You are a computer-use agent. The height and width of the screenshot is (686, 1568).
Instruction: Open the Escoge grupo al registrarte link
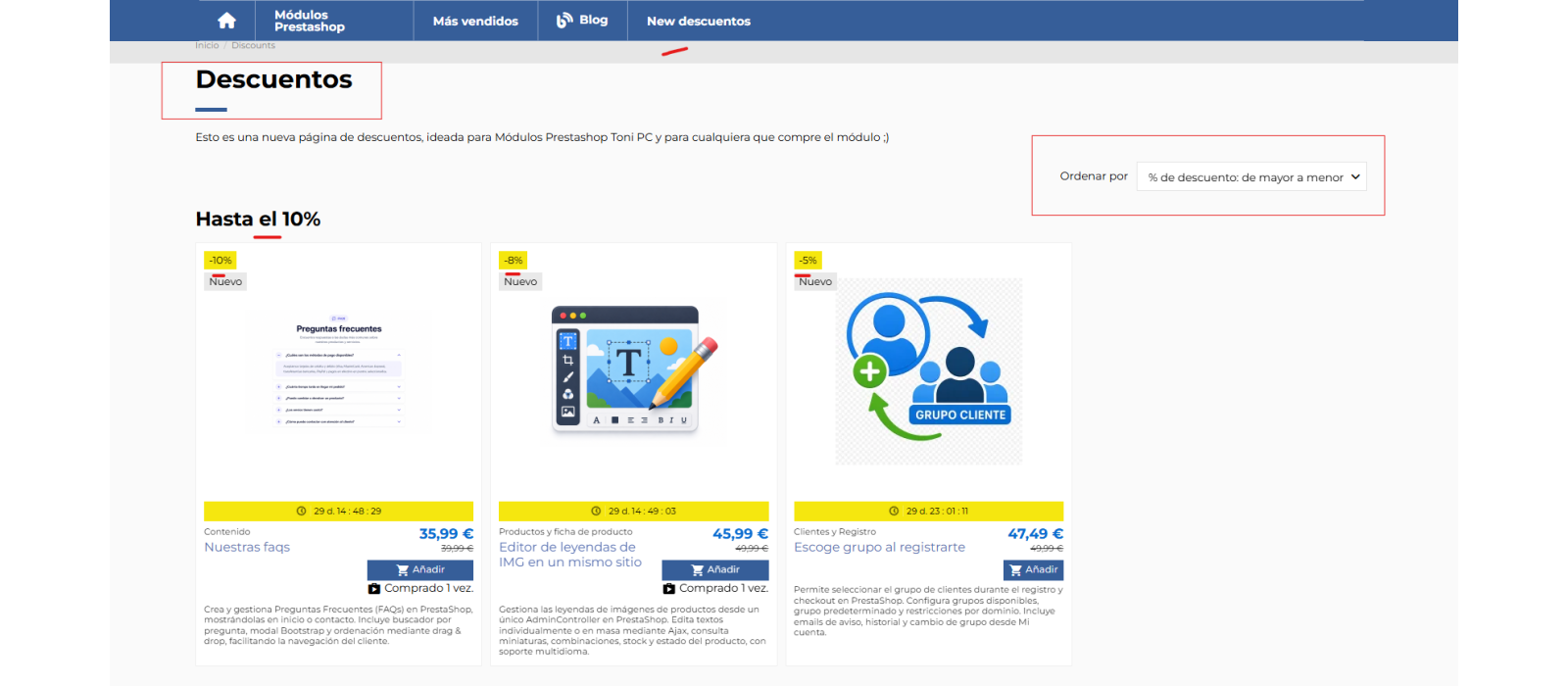tap(879, 548)
